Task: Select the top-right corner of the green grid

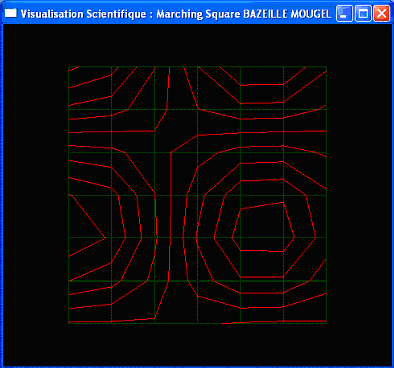Action: pos(326,67)
